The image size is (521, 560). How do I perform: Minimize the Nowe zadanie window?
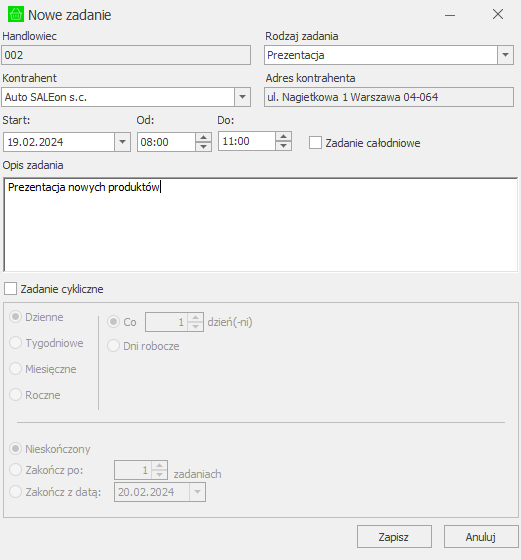(450, 15)
